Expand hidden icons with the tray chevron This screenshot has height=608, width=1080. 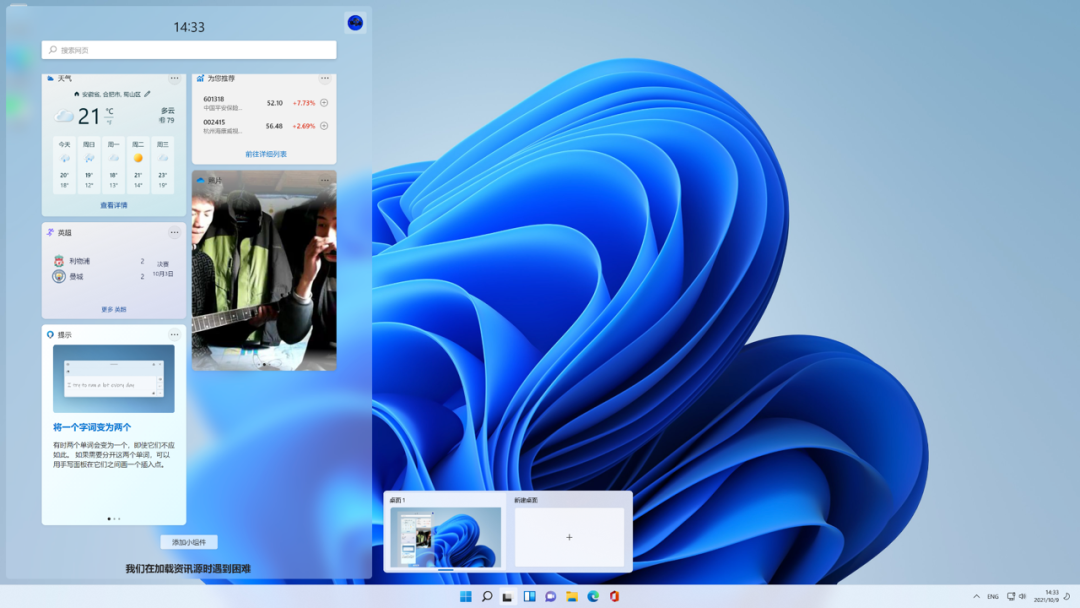click(x=976, y=596)
